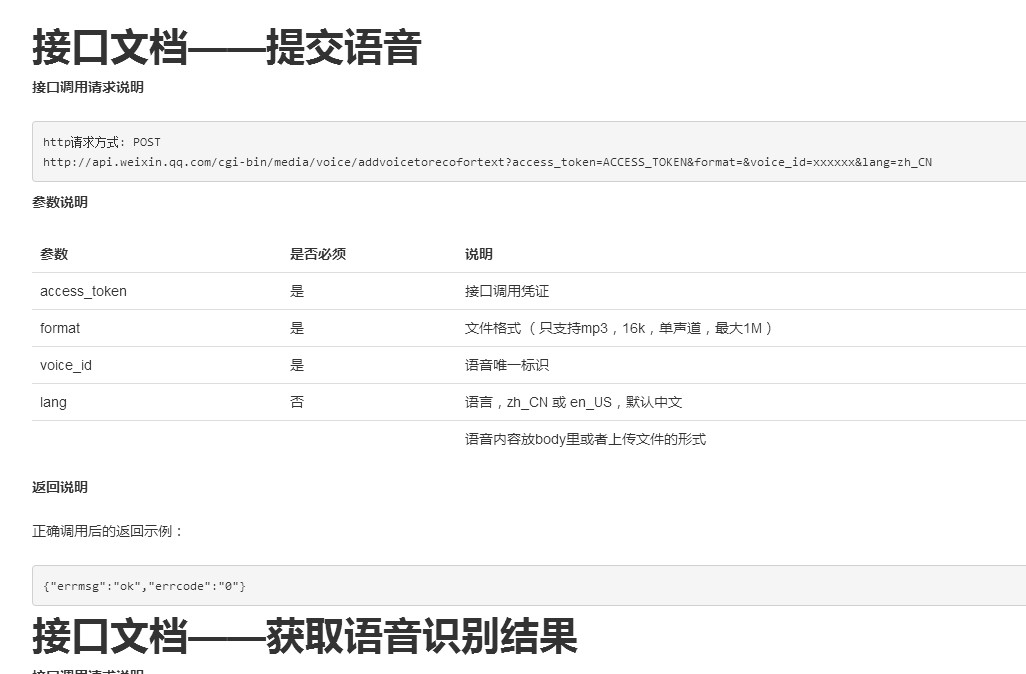
Task: Click the 否 value in the lang row
Action: 297,402
